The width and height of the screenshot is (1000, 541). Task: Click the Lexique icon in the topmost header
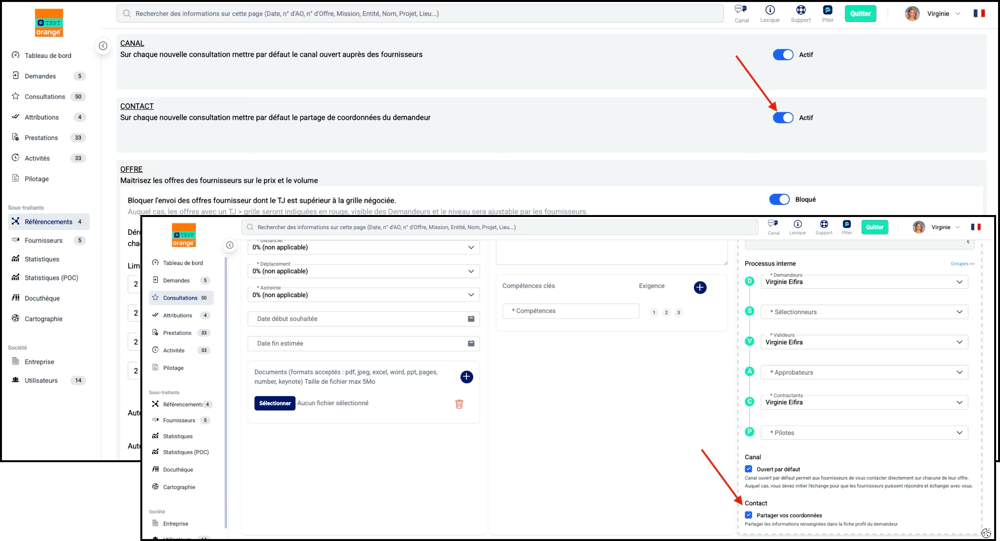[770, 11]
